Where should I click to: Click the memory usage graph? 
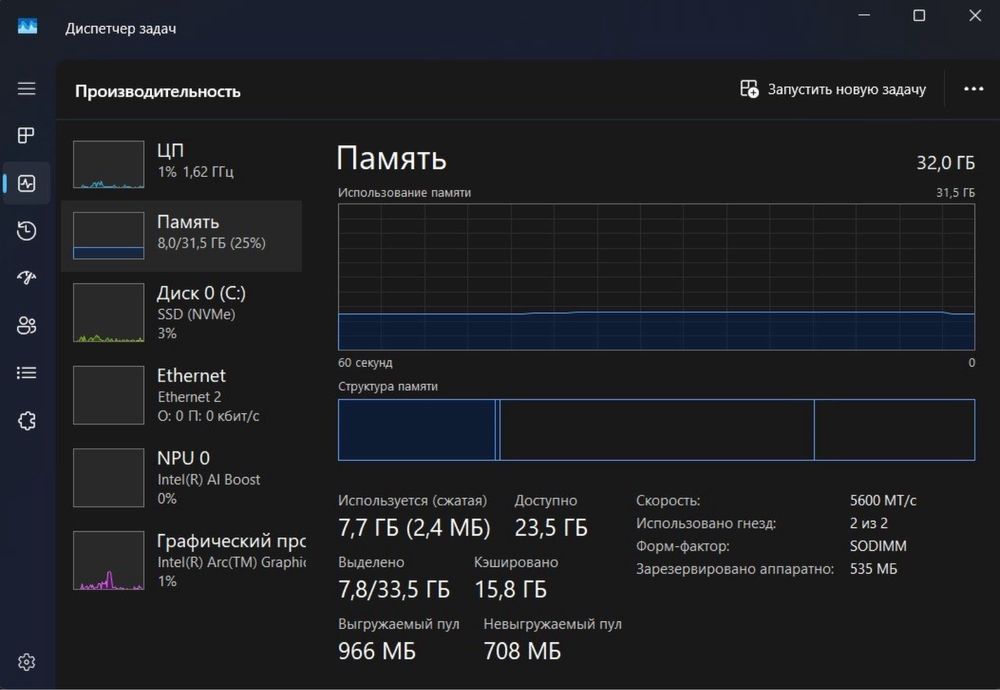point(656,277)
